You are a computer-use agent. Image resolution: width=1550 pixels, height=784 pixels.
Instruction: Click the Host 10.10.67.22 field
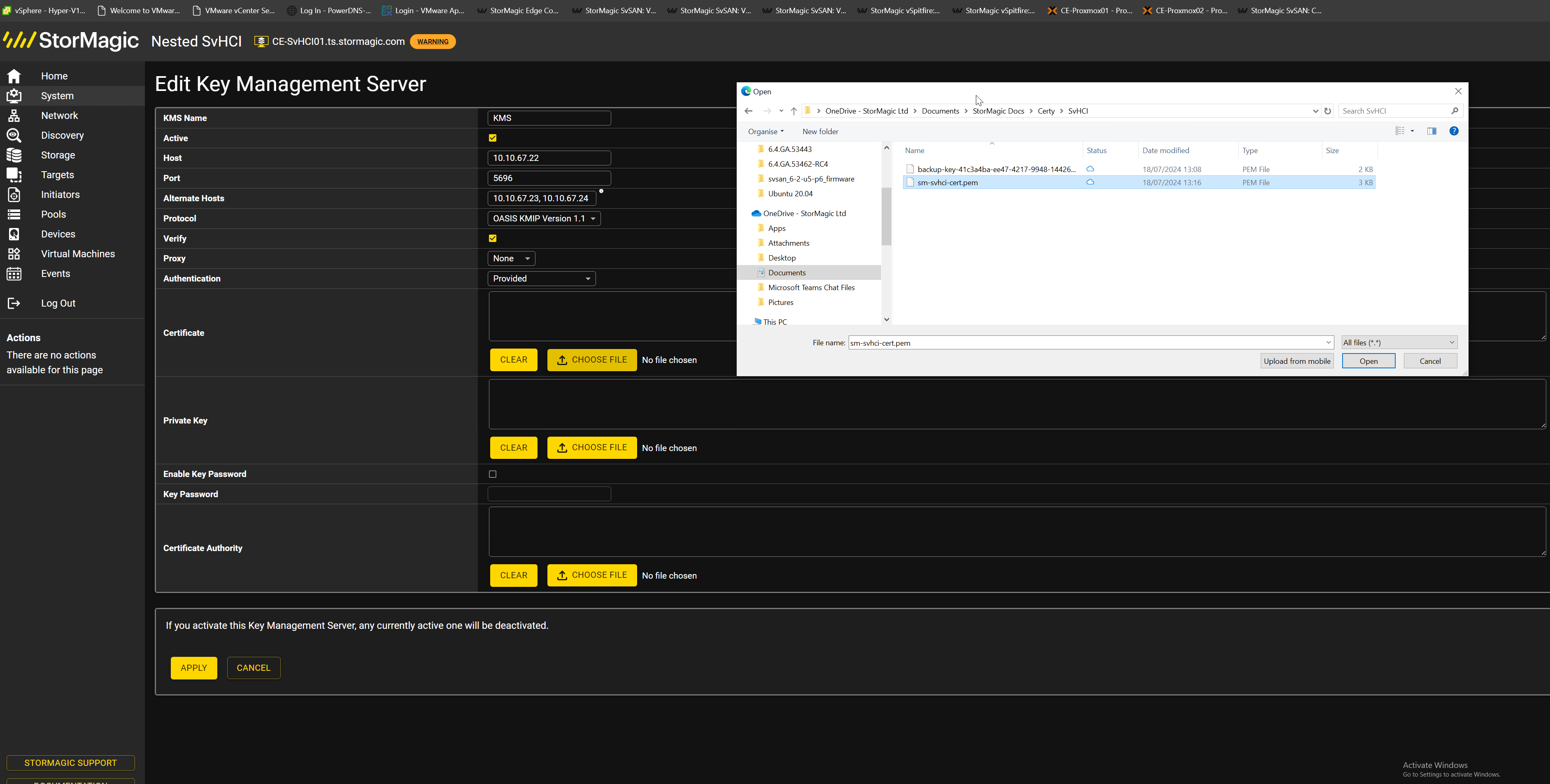click(549, 158)
